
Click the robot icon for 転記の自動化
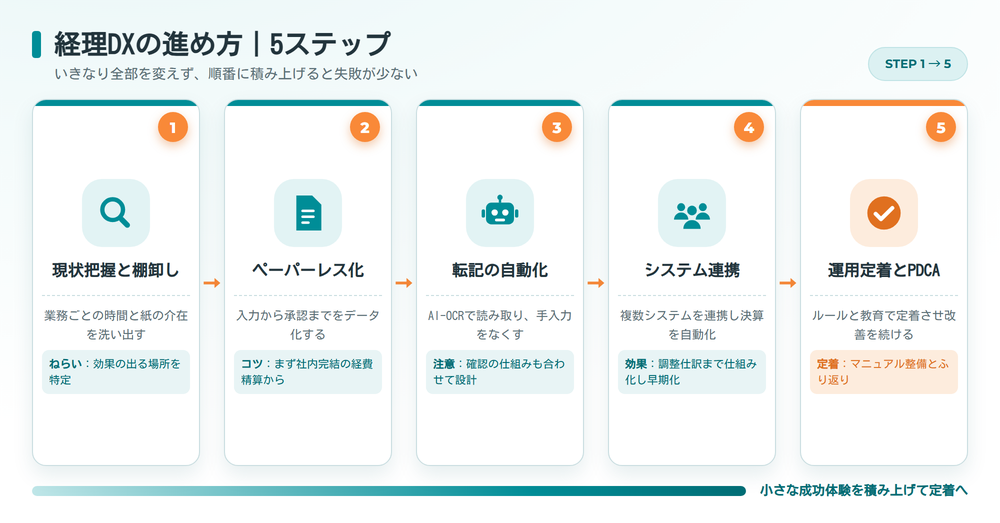tap(500, 211)
